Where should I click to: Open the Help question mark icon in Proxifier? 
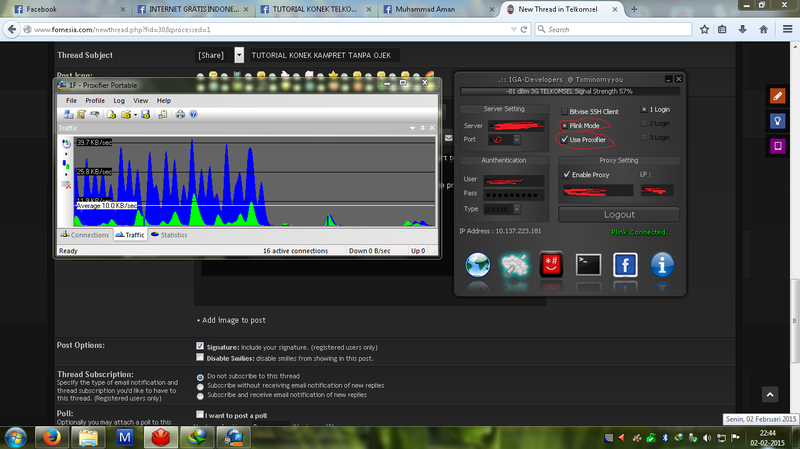coord(193,114)
